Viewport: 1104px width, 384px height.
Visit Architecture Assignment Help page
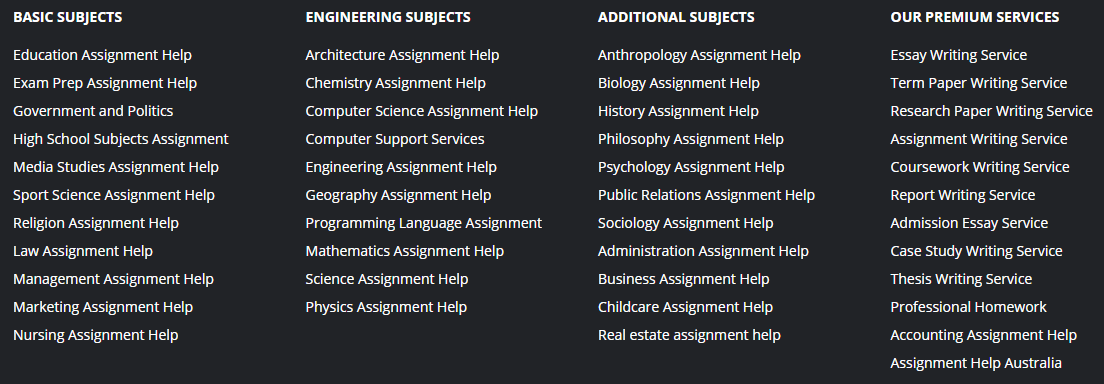(402, 55)
